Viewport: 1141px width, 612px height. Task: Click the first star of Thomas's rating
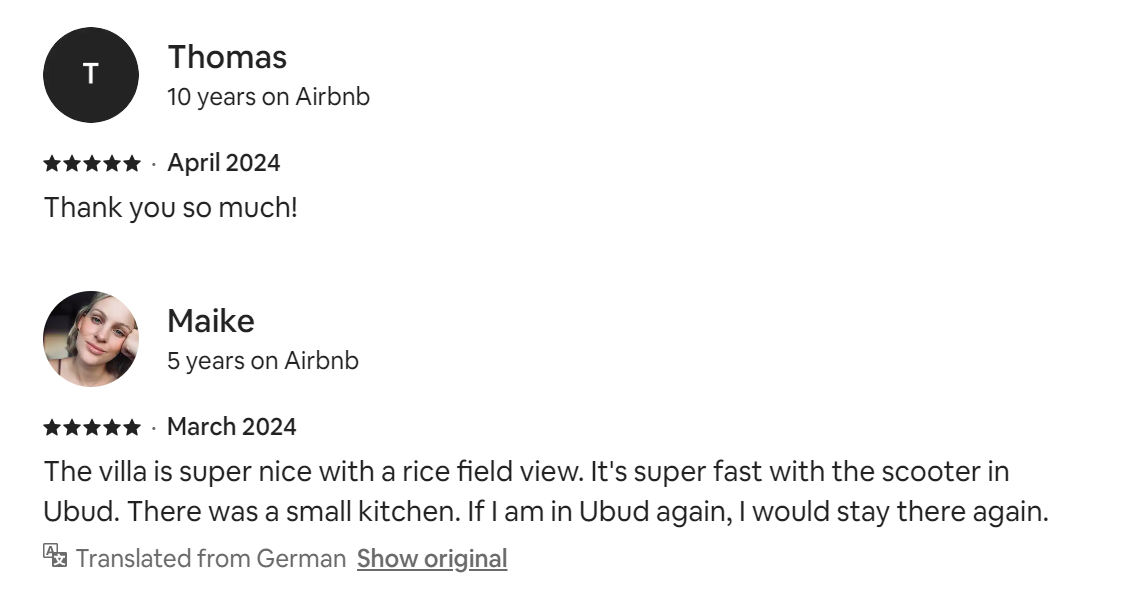pyautogui.click(x=52, y=163)
